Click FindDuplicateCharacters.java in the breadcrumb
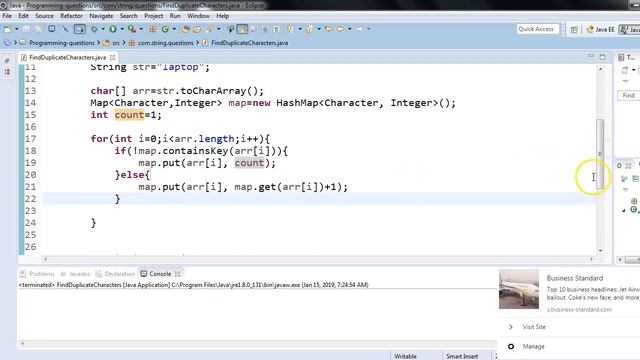 click(x=249, y=43)
